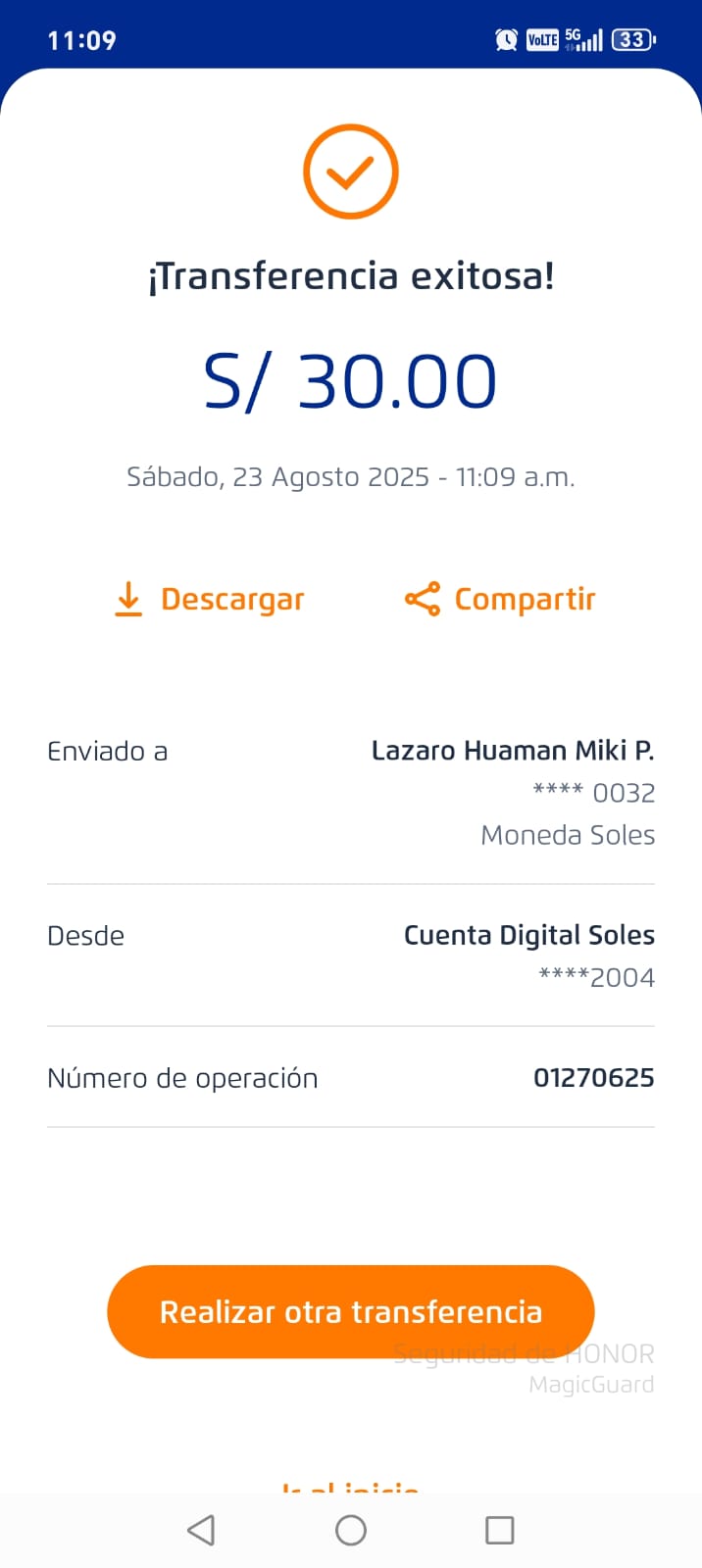This screenshot has width=702, height=1568.
Task: Tap the download arrow icon
Action: 128,599
